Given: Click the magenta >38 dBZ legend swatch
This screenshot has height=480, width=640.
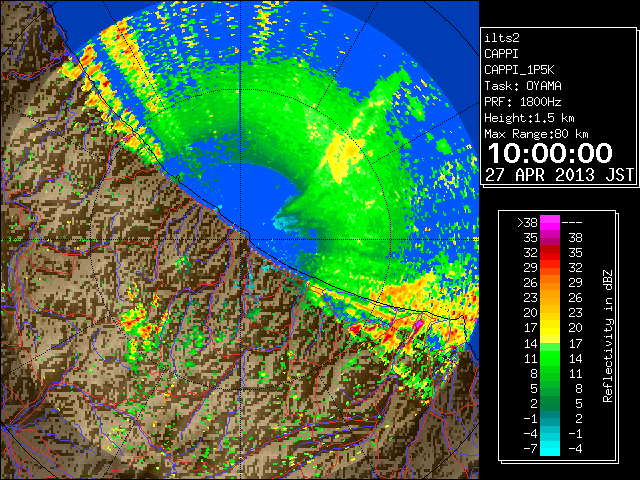Looking at the screenshot, I should 550,223.
